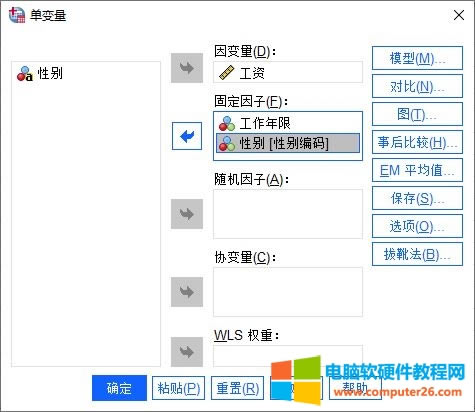The image size is (475, 412).
Task: Click the 工资 scale variable icon
Action: tap(227, 73)
